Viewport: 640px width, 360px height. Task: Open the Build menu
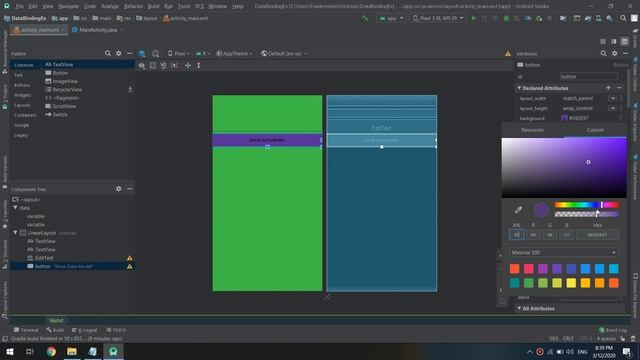[x=153, y=6]
